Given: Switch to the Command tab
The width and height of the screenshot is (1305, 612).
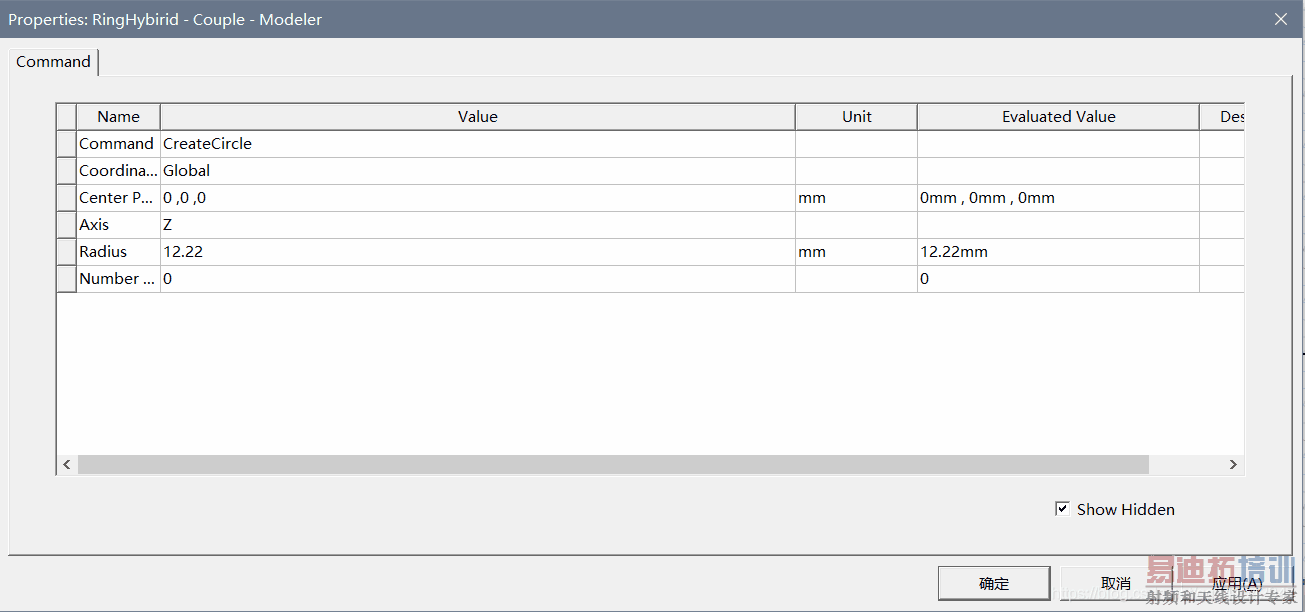Looking at the screenshot, I should [x=53, y=62].
